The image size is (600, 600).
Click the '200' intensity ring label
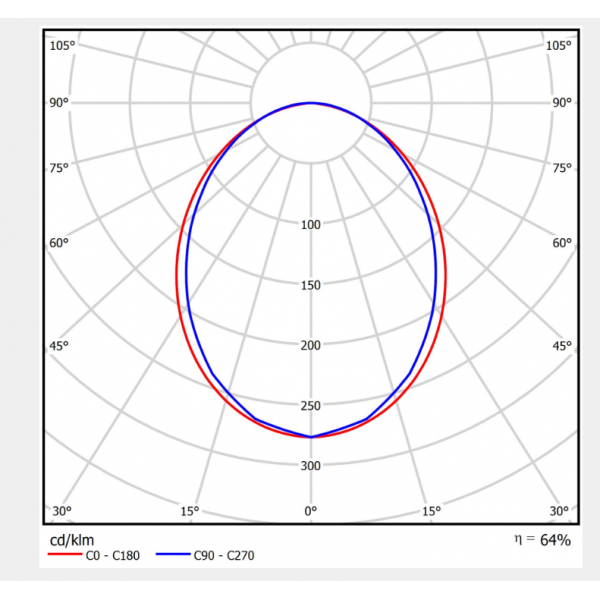310,346
